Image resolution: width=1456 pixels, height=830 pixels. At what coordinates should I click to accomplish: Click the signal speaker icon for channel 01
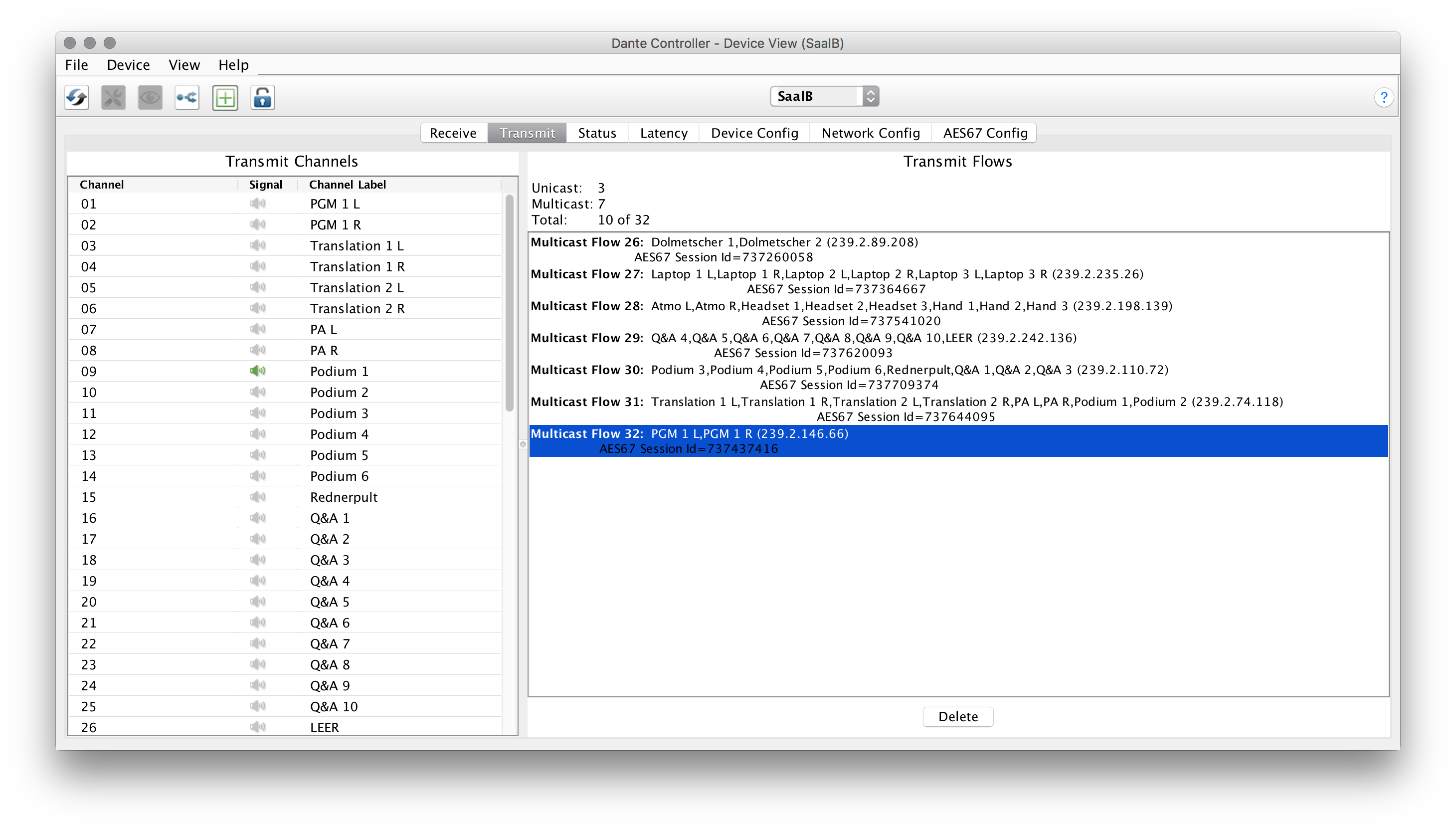pos(258,204)
